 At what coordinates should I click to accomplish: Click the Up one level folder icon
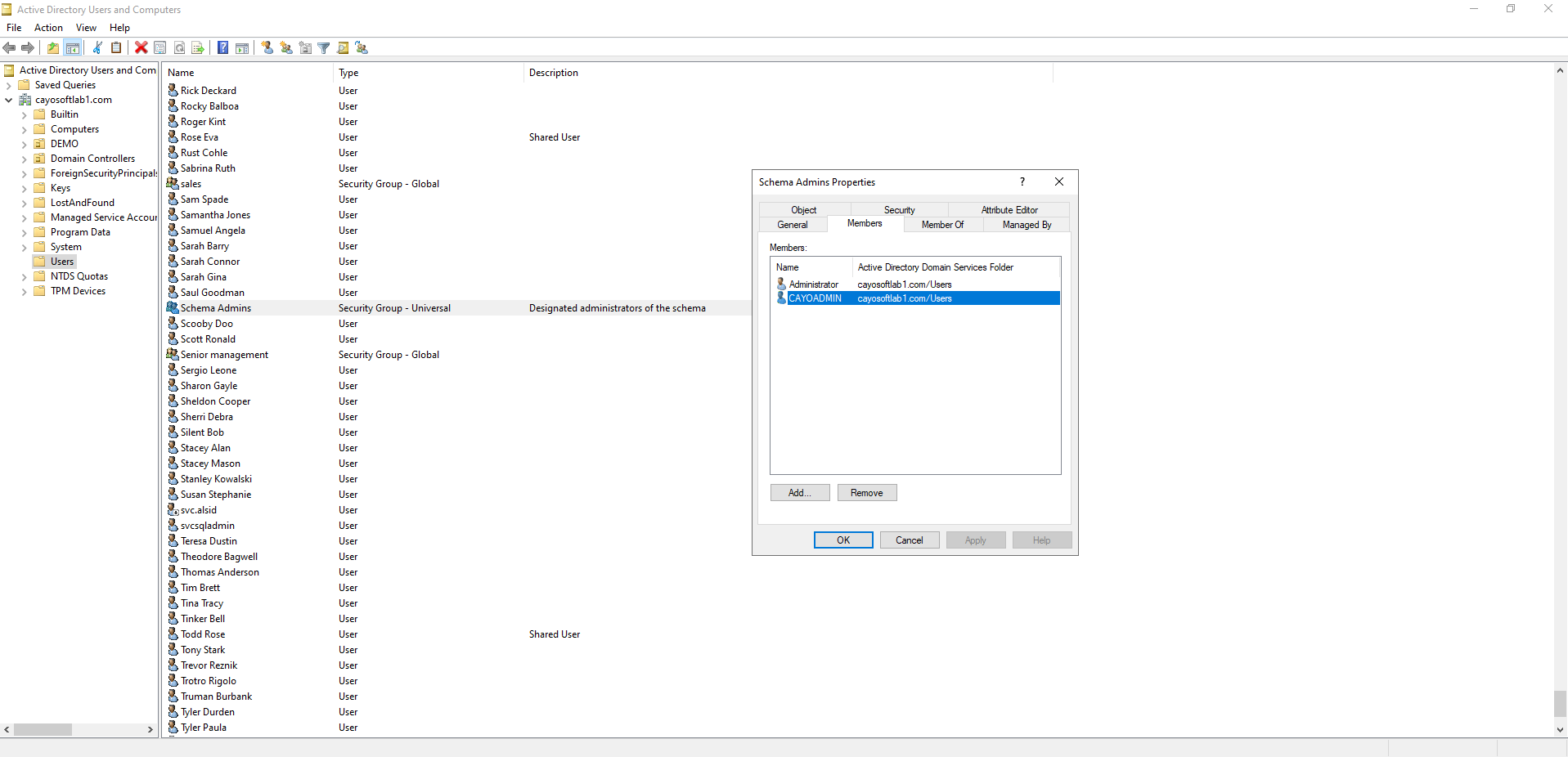(53, 48)
